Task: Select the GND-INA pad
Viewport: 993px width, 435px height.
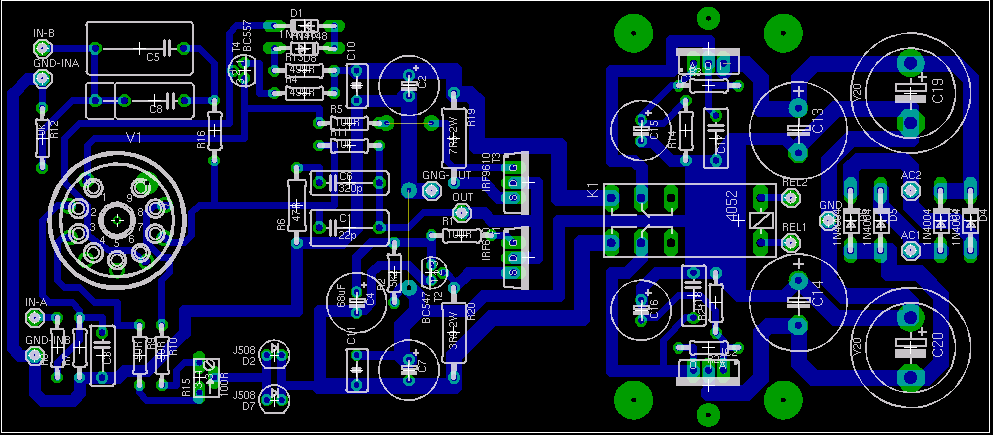Action: (x=42, y=78)
